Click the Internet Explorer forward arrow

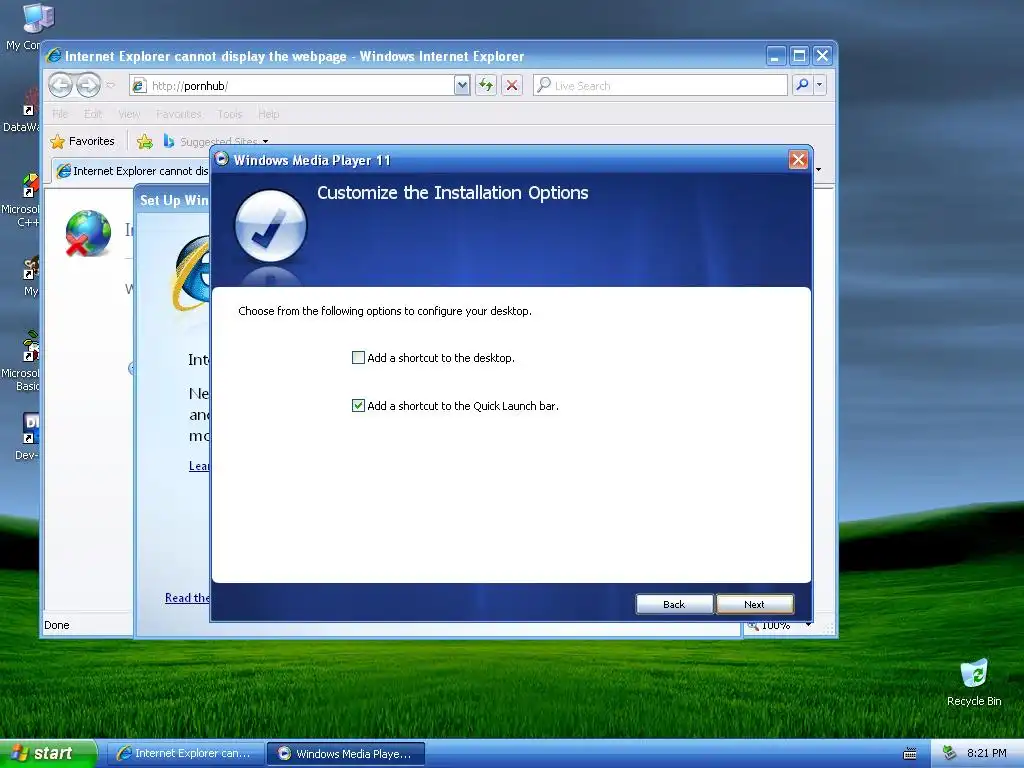point(88,85)
